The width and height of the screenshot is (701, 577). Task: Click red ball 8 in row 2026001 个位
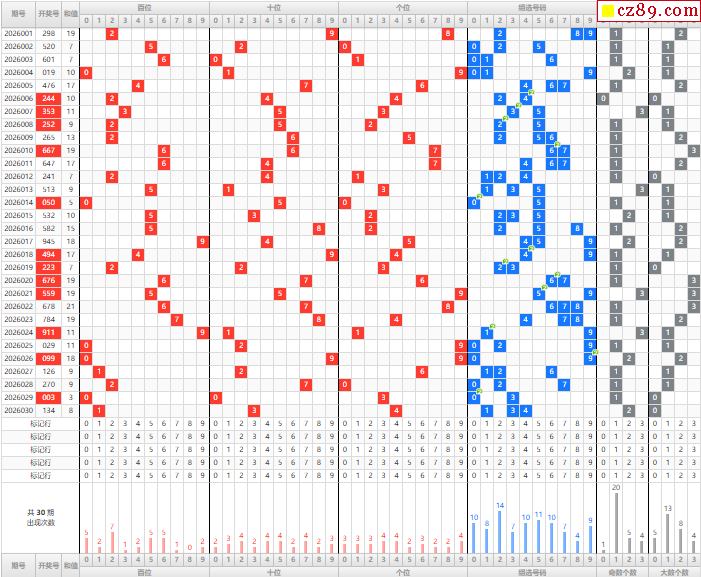(448, 33)
